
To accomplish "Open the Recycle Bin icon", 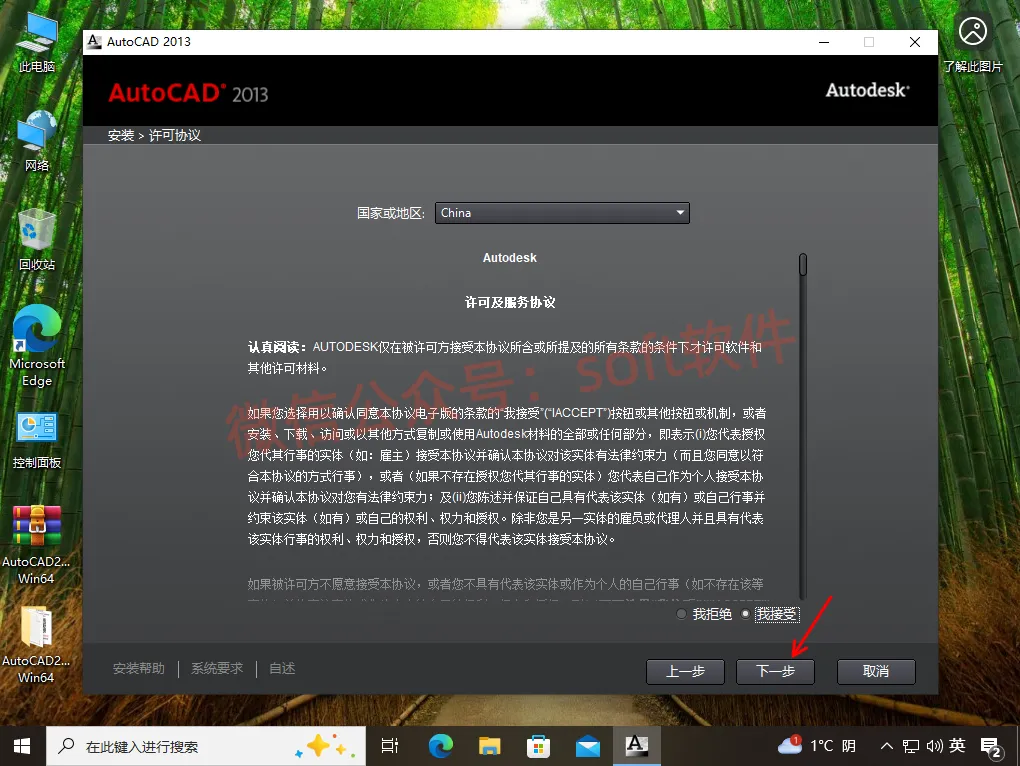I will point(36,239).
